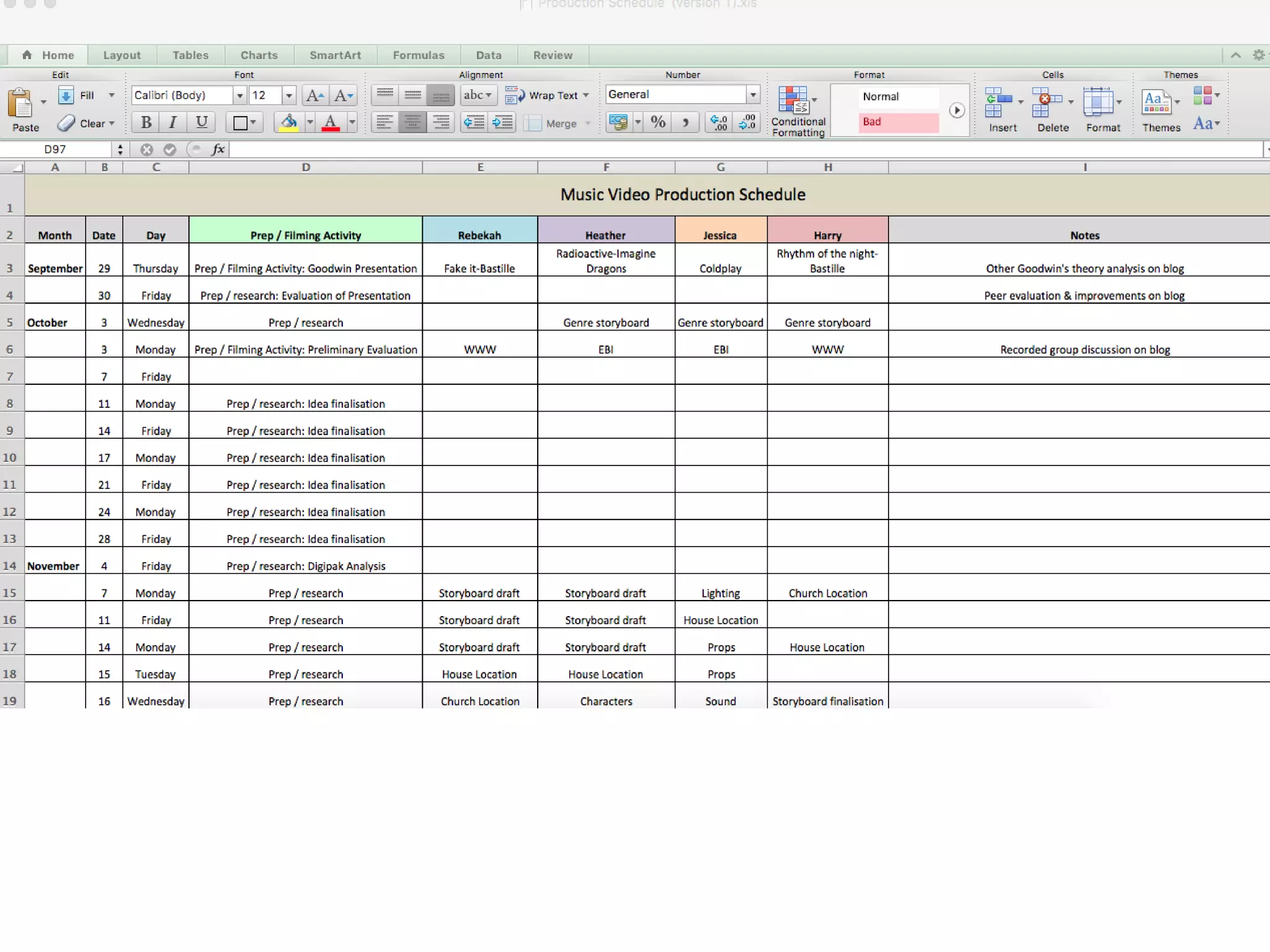
Task: Click the Wrap Text button
Action: pyautogui.click(x=546, y=95)
